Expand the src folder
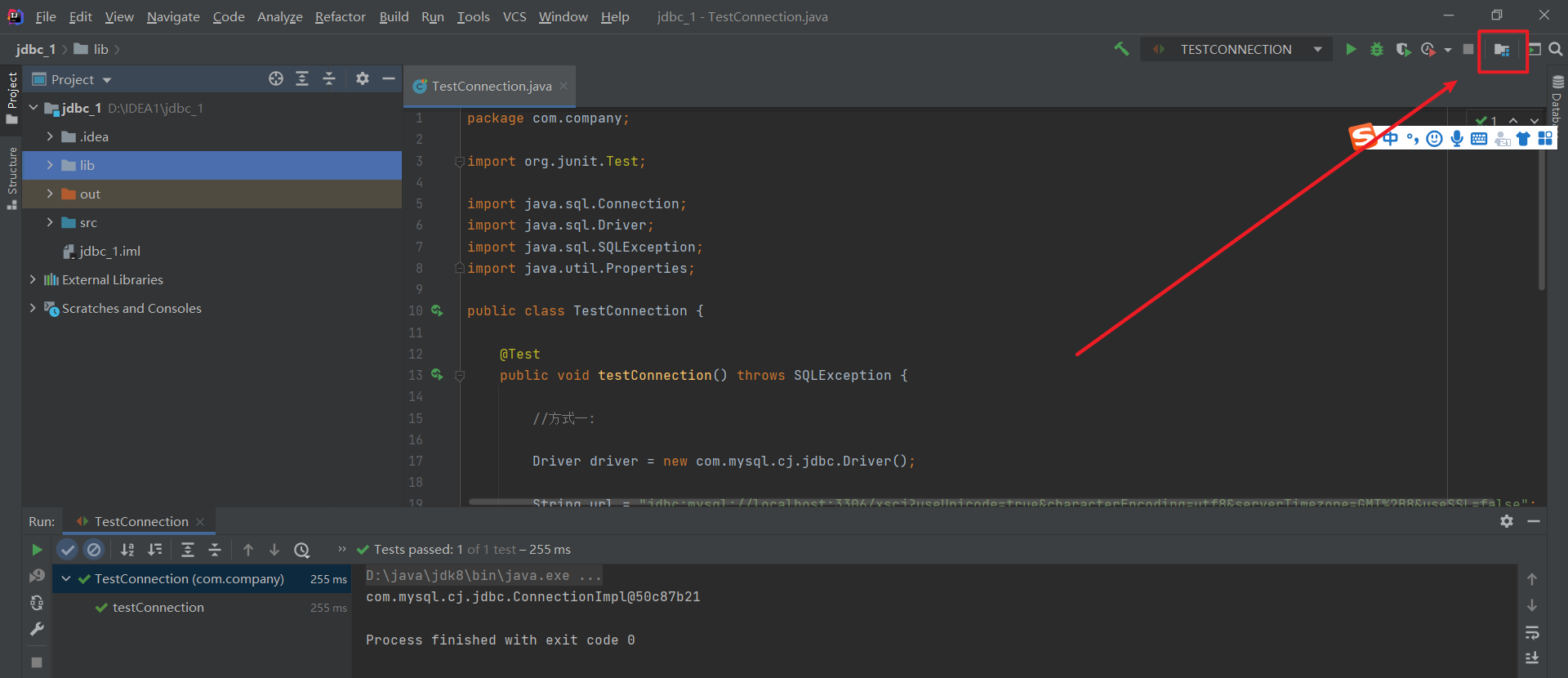This screenshot has height=678, width=1568. pyautogui.click(x=50, y=222)
